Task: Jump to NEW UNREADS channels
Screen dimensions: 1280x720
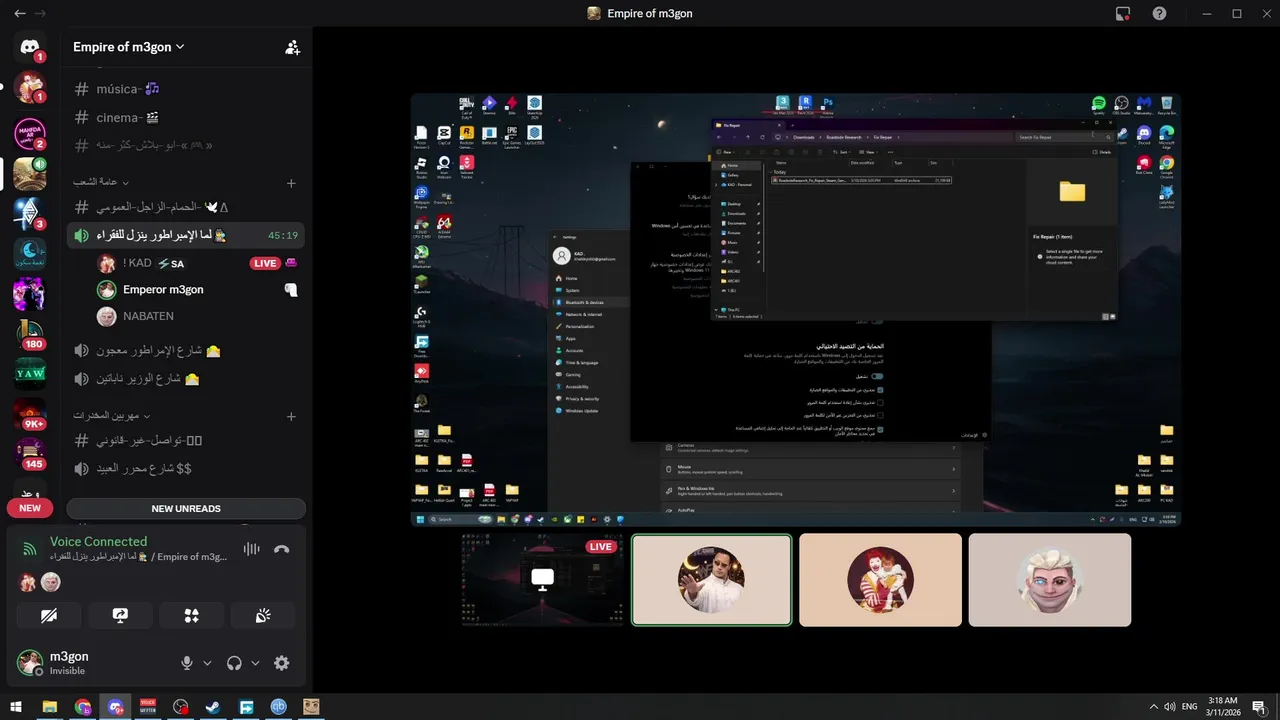Action: coord(186,508)
